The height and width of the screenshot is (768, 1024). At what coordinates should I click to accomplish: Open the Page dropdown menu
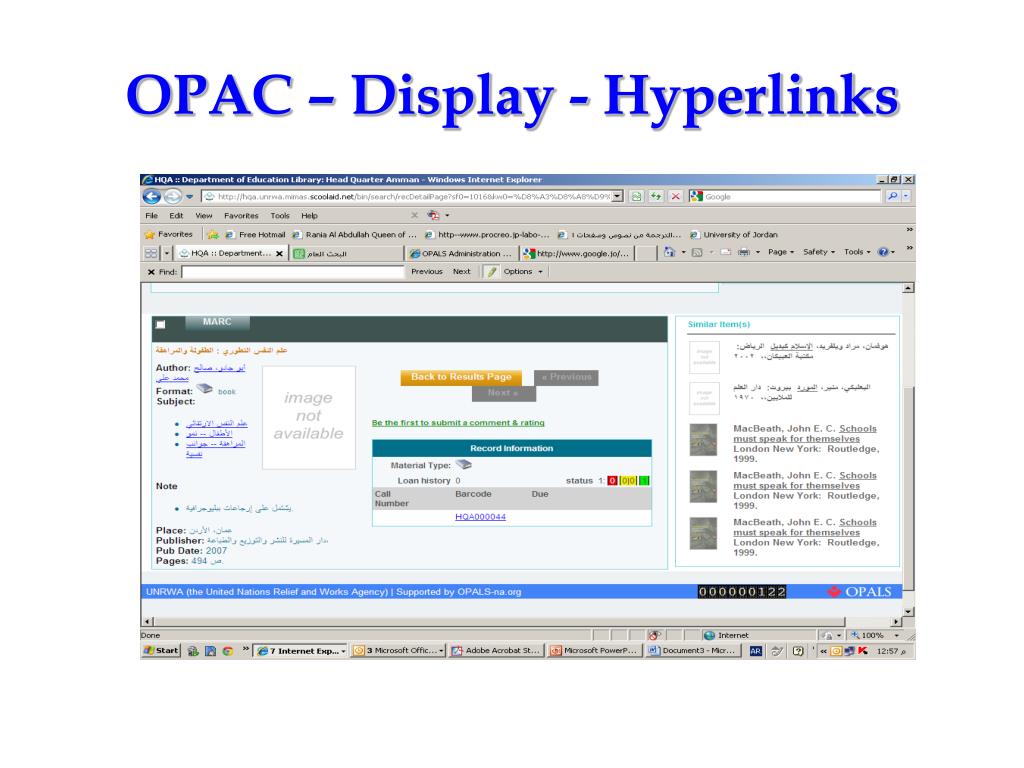(x=780, y=252)
